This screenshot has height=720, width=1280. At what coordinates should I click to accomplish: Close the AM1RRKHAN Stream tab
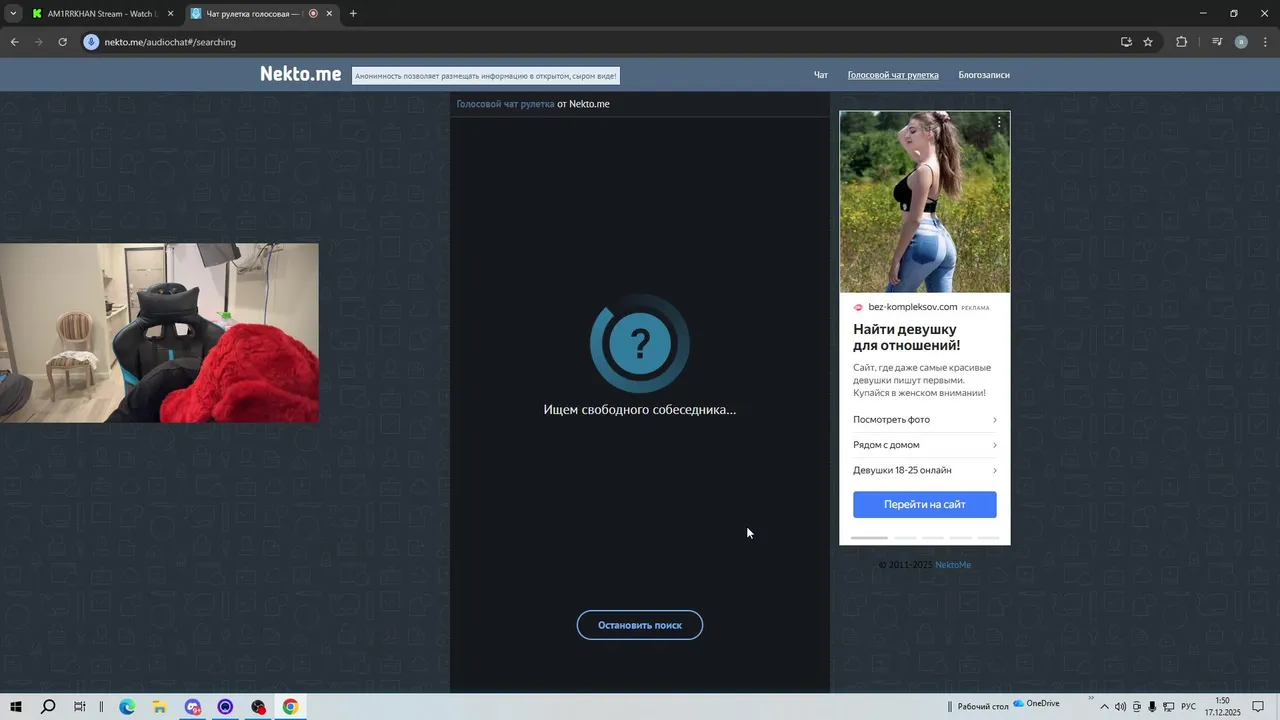click(171, 14)
